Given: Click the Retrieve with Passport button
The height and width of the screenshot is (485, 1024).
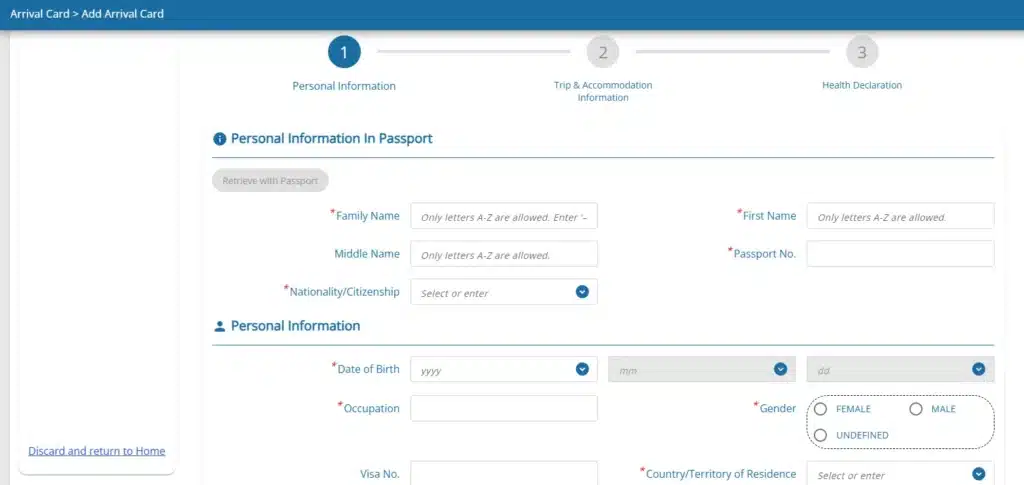Looking at the screenshot, I should tap(270, 181).
